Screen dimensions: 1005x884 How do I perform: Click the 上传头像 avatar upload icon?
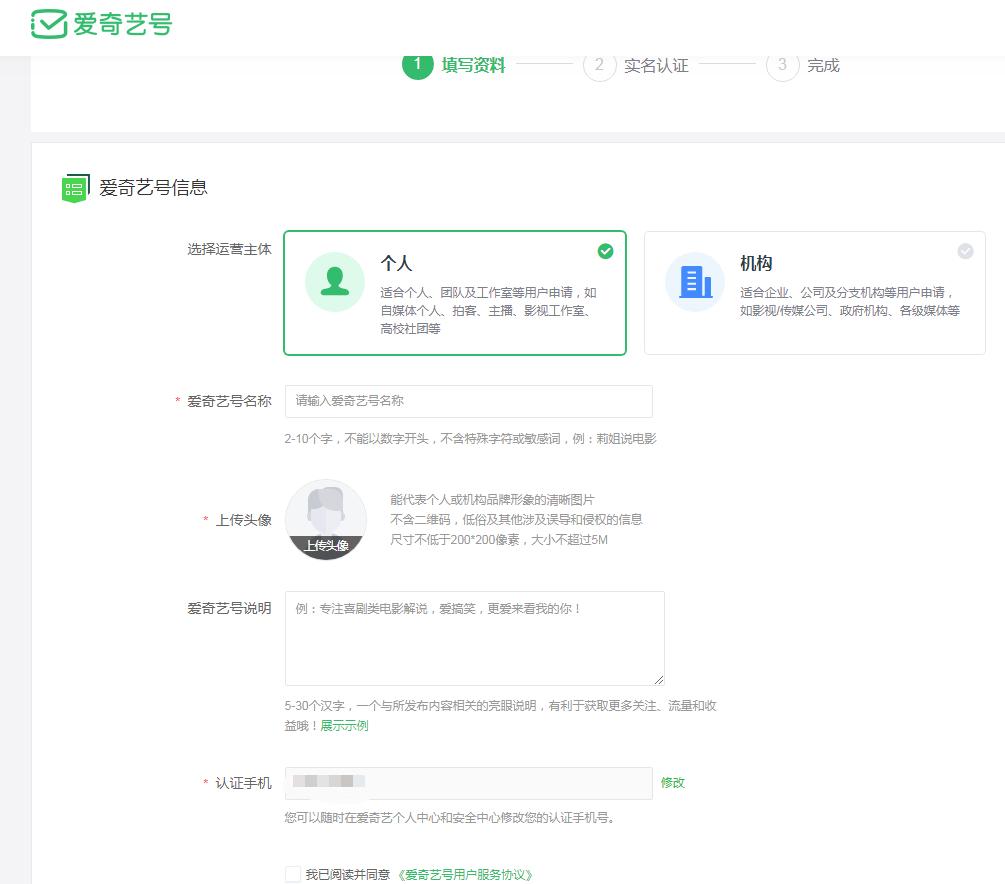pyautogui.click(x=325, y=519)
